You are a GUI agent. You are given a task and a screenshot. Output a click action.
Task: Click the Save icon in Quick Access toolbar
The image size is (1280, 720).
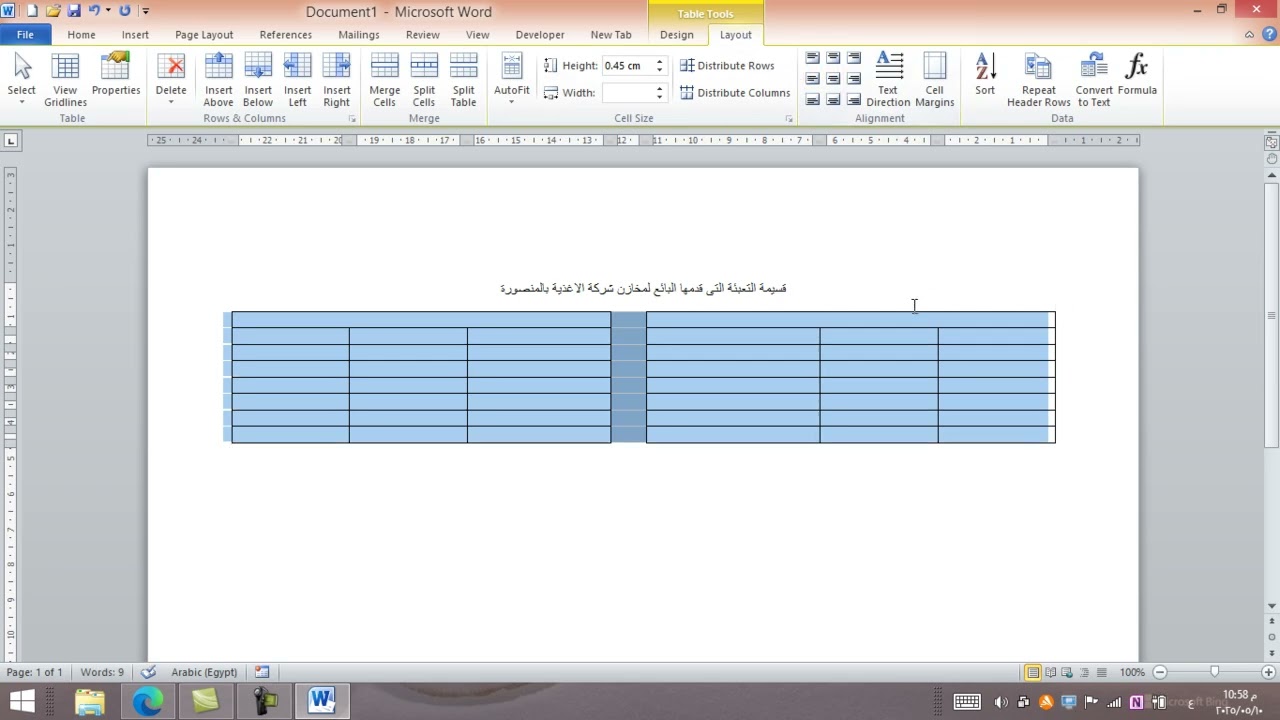pyautogui.click(x=73, y=11)
